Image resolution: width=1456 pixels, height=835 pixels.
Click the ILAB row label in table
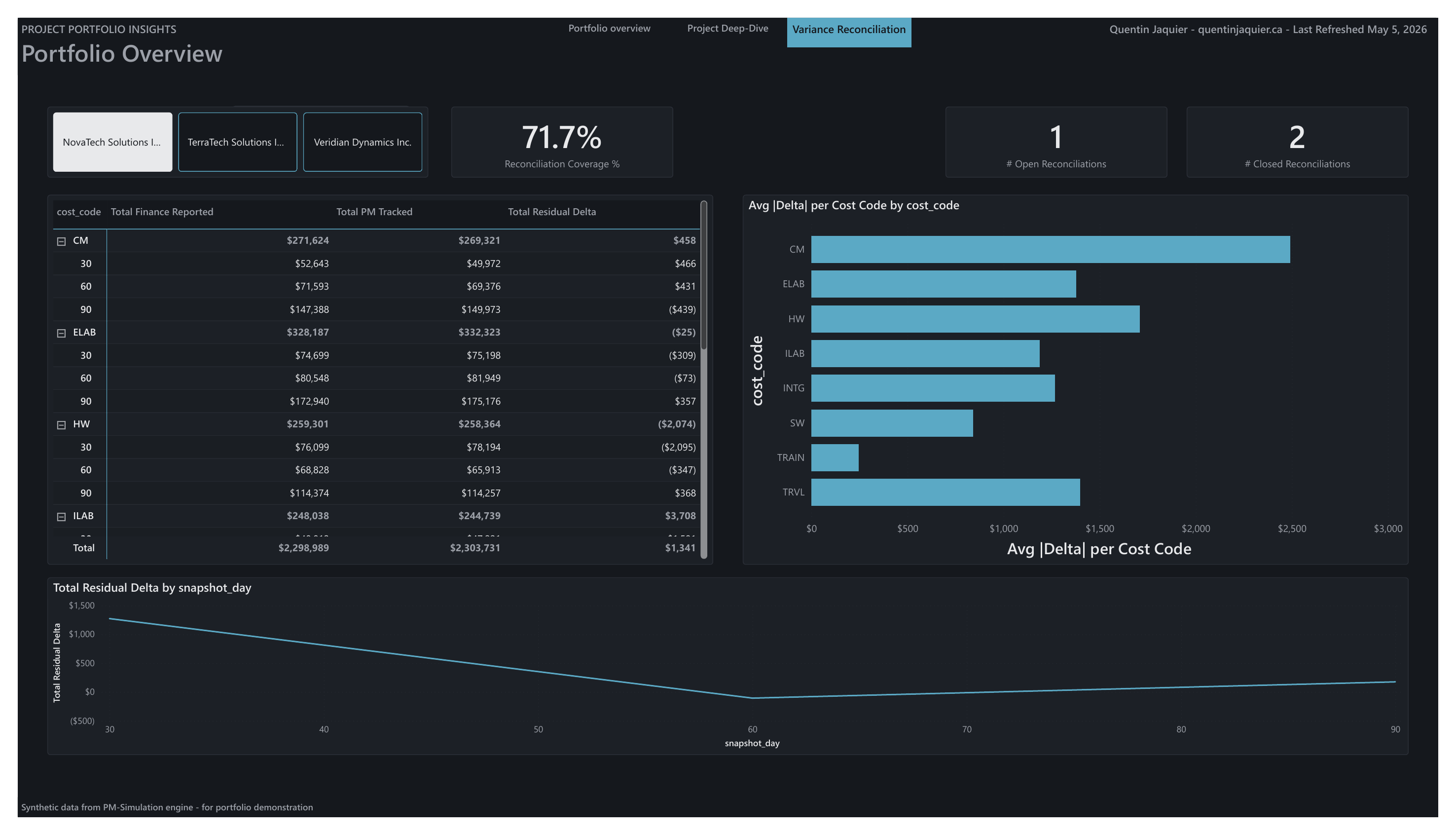click(83, 516)
